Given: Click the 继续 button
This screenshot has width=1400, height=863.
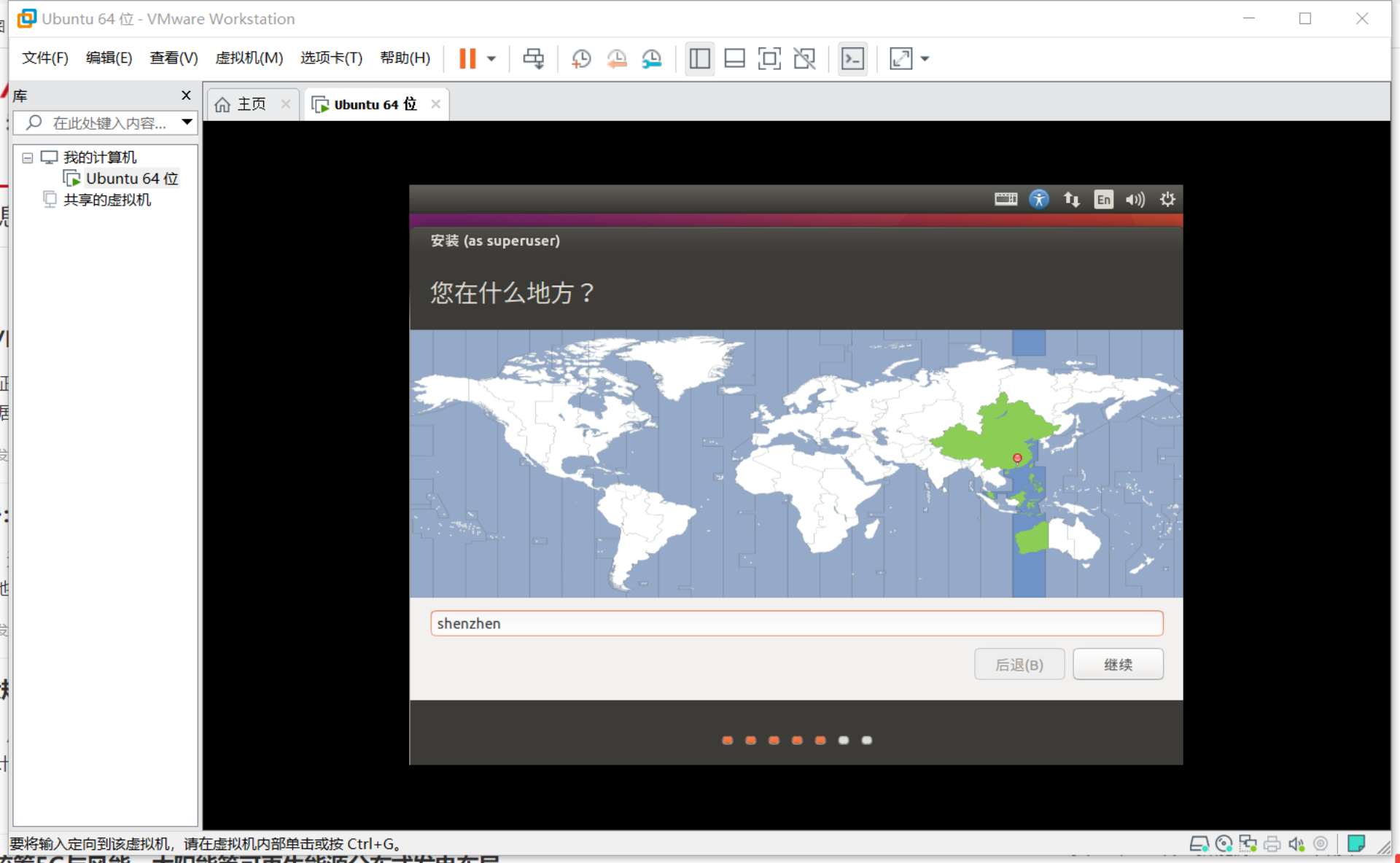Looking at the screenshot, I should tap(1117, 664).
